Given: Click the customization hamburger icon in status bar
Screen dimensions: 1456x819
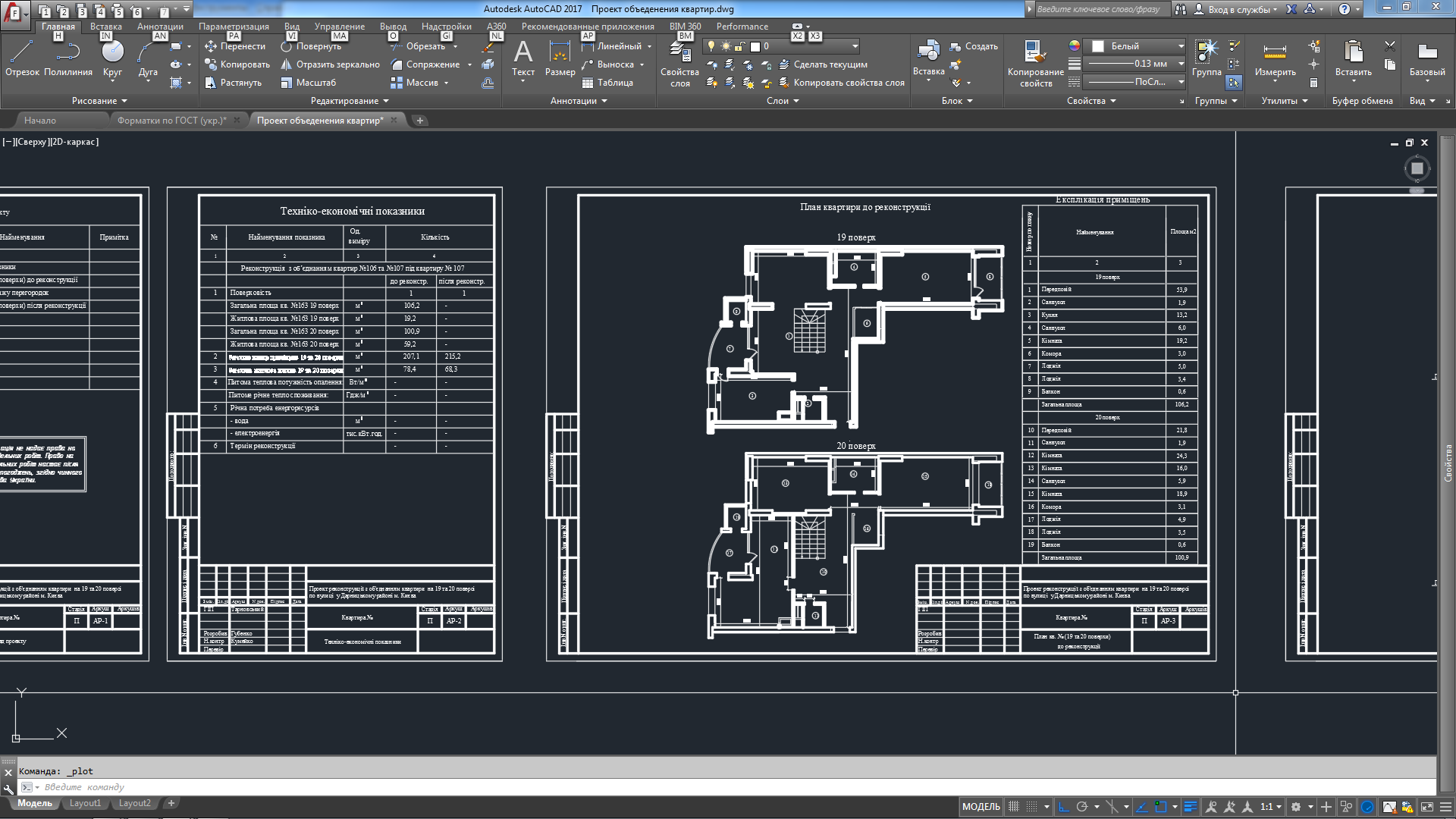Looking at the screenshot, I should click(x=1445, y=807).
